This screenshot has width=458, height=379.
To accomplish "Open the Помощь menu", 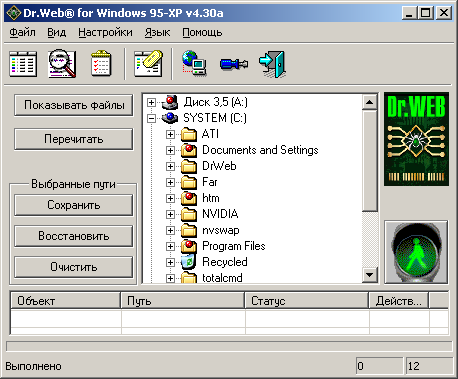I will 202,33.
